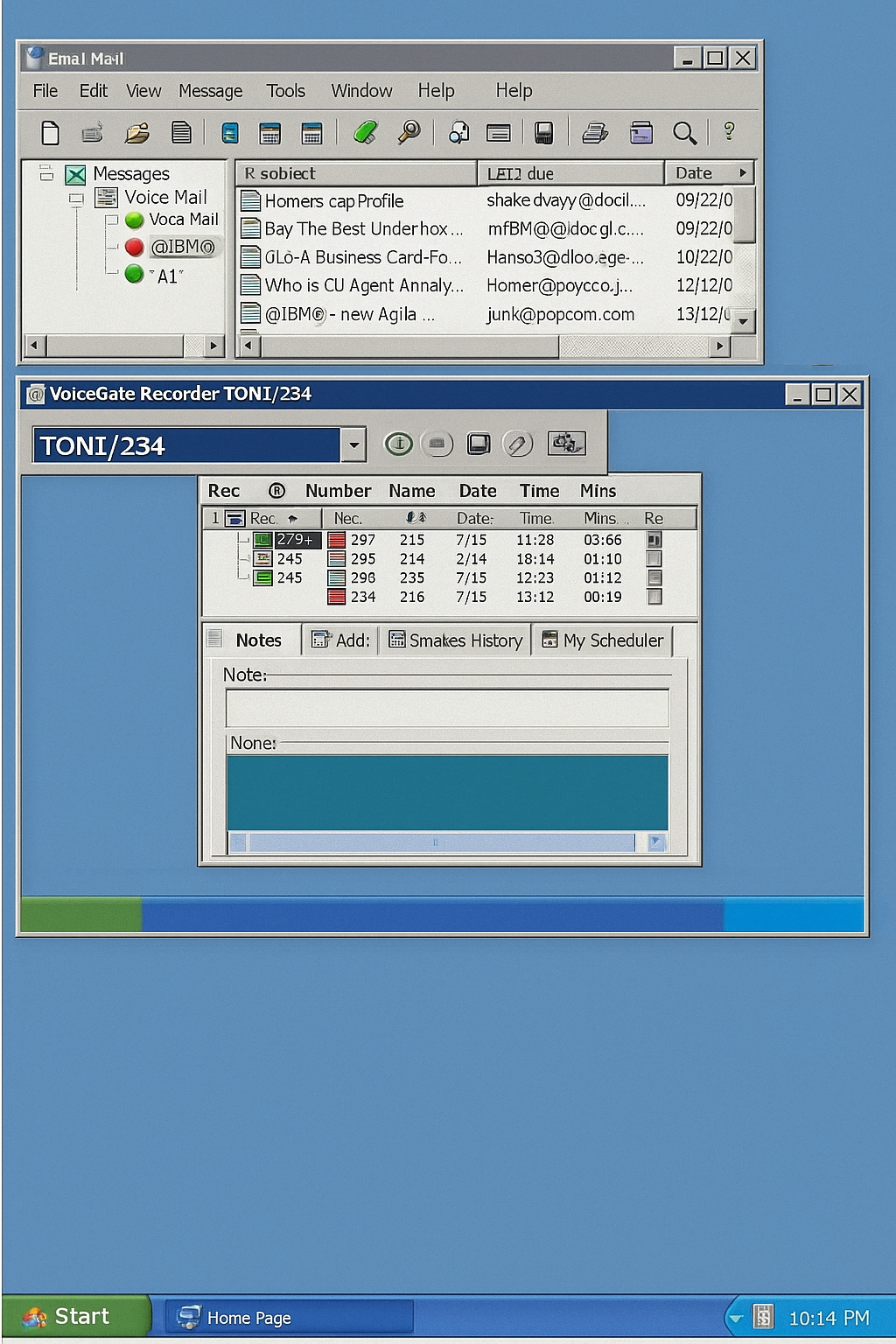
Task: Collapse the Messages tree root
Action: coord(46,173)
